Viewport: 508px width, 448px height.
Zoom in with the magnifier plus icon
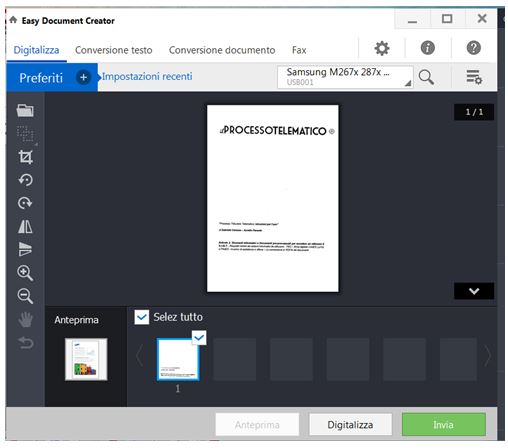(25, 273)
